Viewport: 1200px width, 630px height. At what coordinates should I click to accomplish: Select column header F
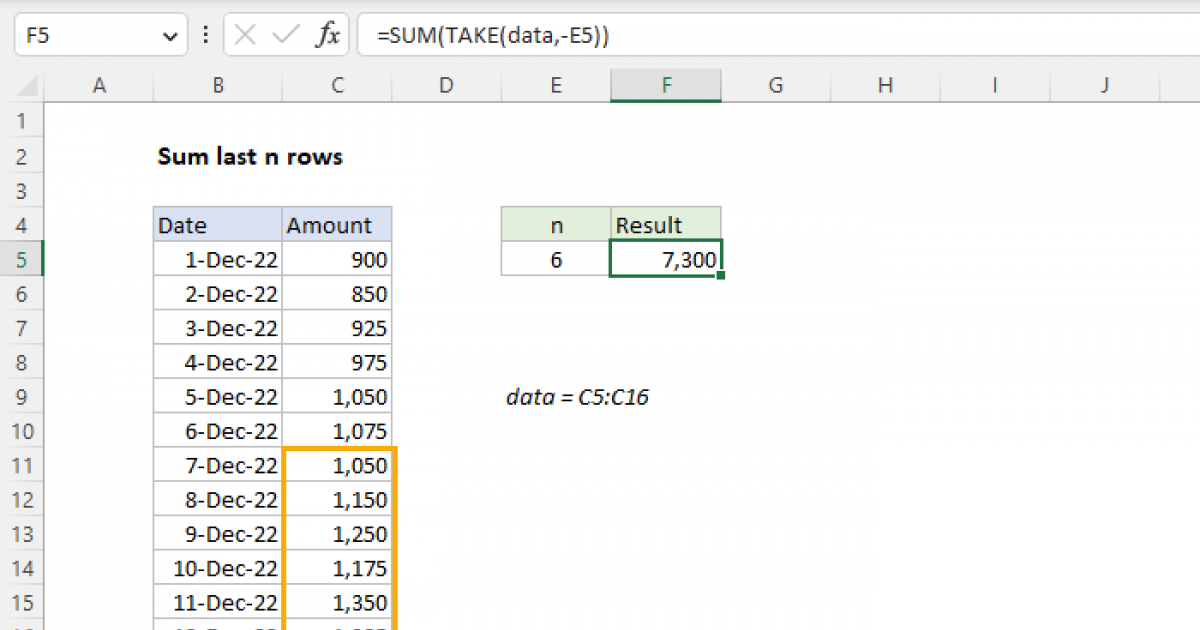[x=665, y=86]
